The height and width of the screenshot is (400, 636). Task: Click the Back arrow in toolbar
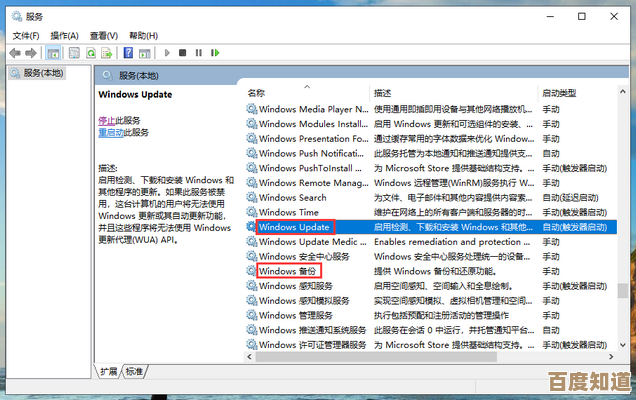[14, 52]
